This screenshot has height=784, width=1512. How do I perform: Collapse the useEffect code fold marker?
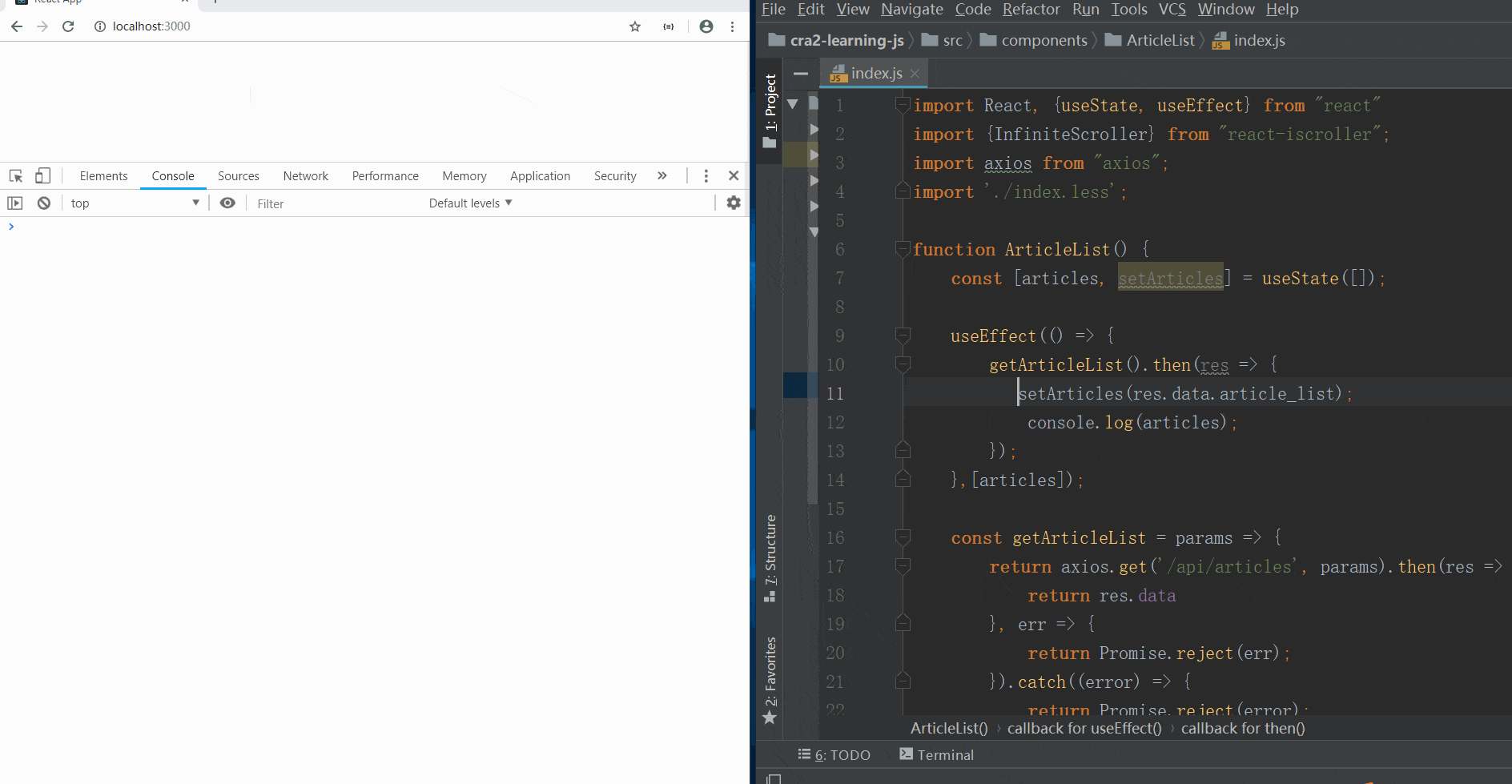(903, 336)
